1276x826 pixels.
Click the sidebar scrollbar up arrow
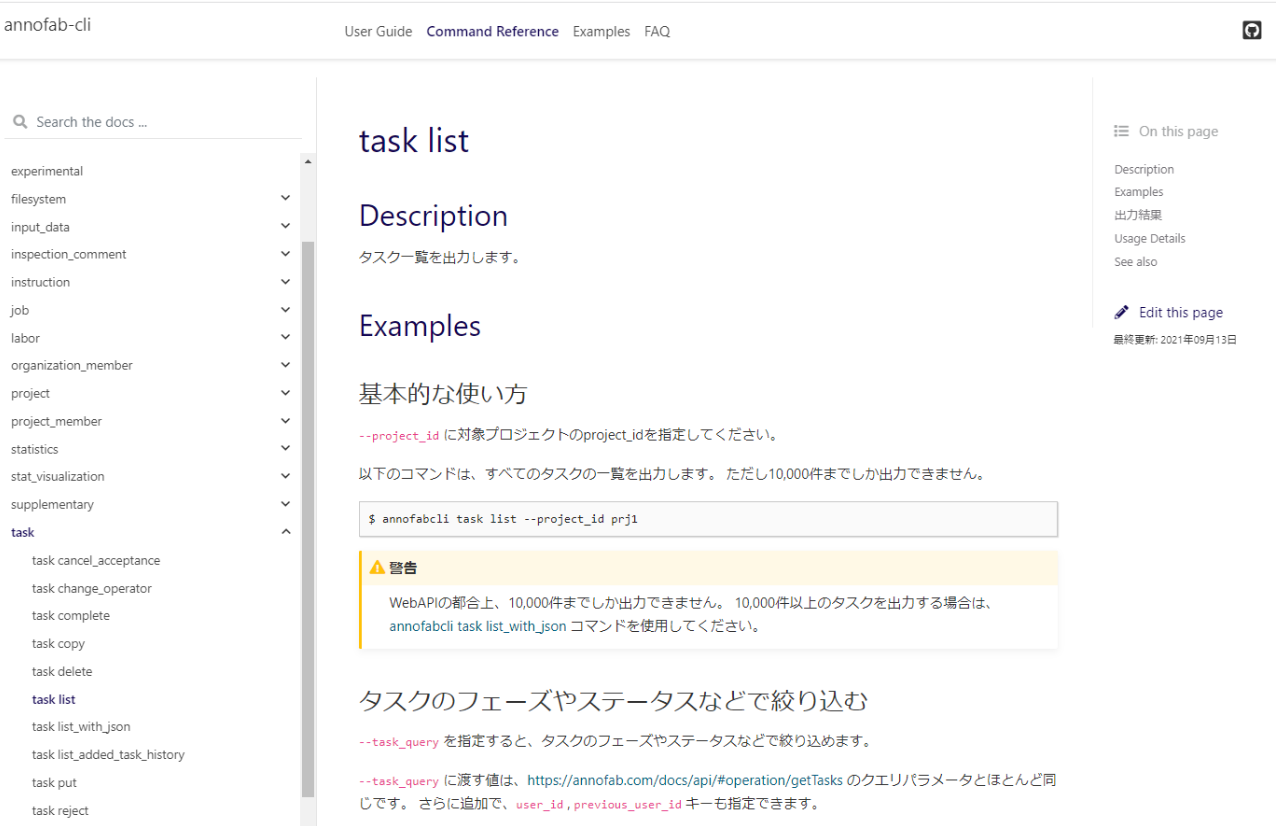308,161
